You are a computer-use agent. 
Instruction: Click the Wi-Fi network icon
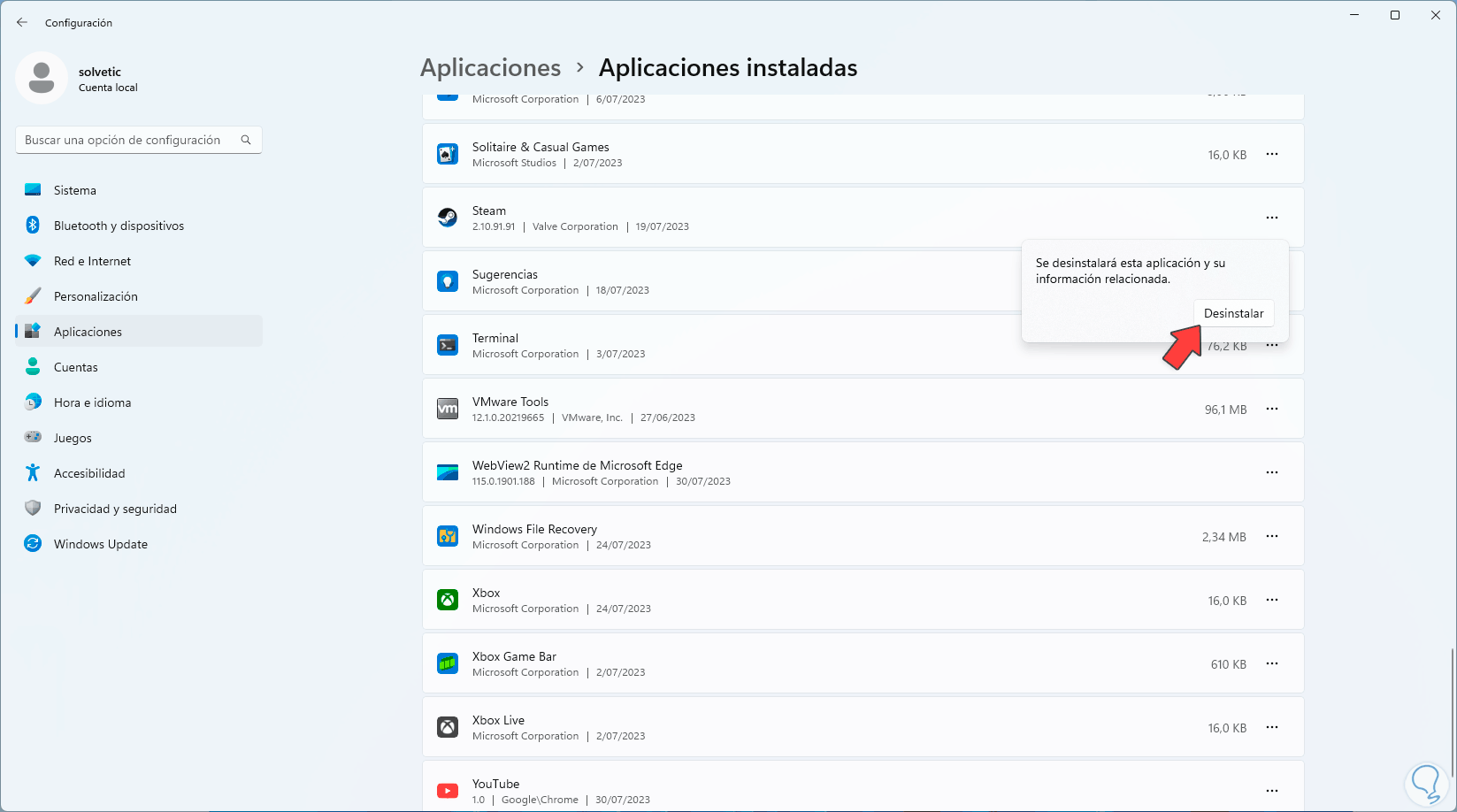click(33, 261)
